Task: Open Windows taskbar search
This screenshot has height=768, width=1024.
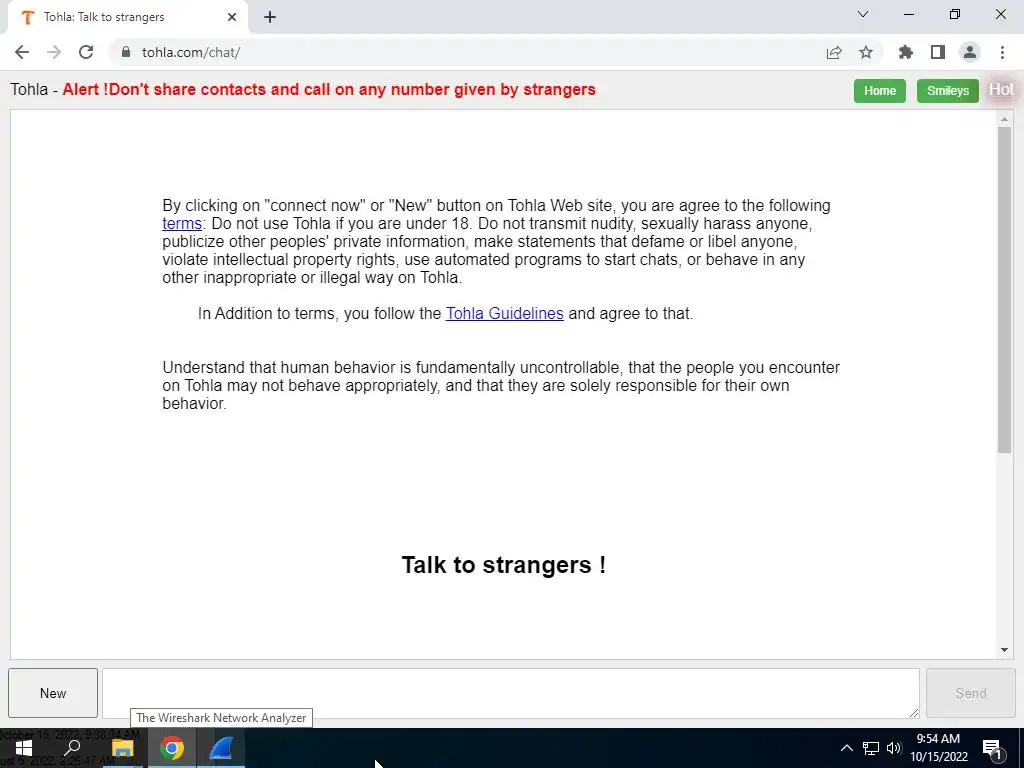Action: coord(72,748)
